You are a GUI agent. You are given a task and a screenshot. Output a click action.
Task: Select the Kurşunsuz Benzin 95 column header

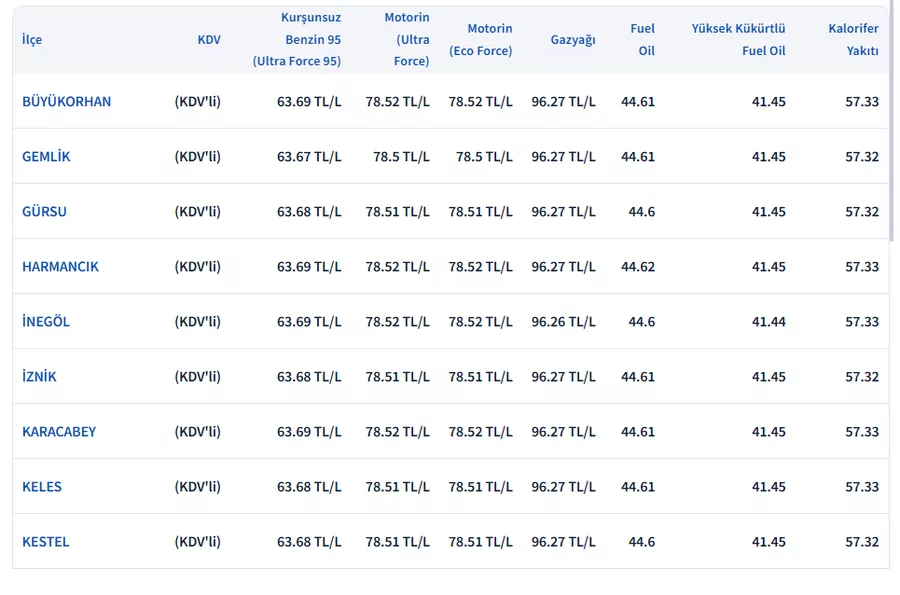(x=297, y=40)
